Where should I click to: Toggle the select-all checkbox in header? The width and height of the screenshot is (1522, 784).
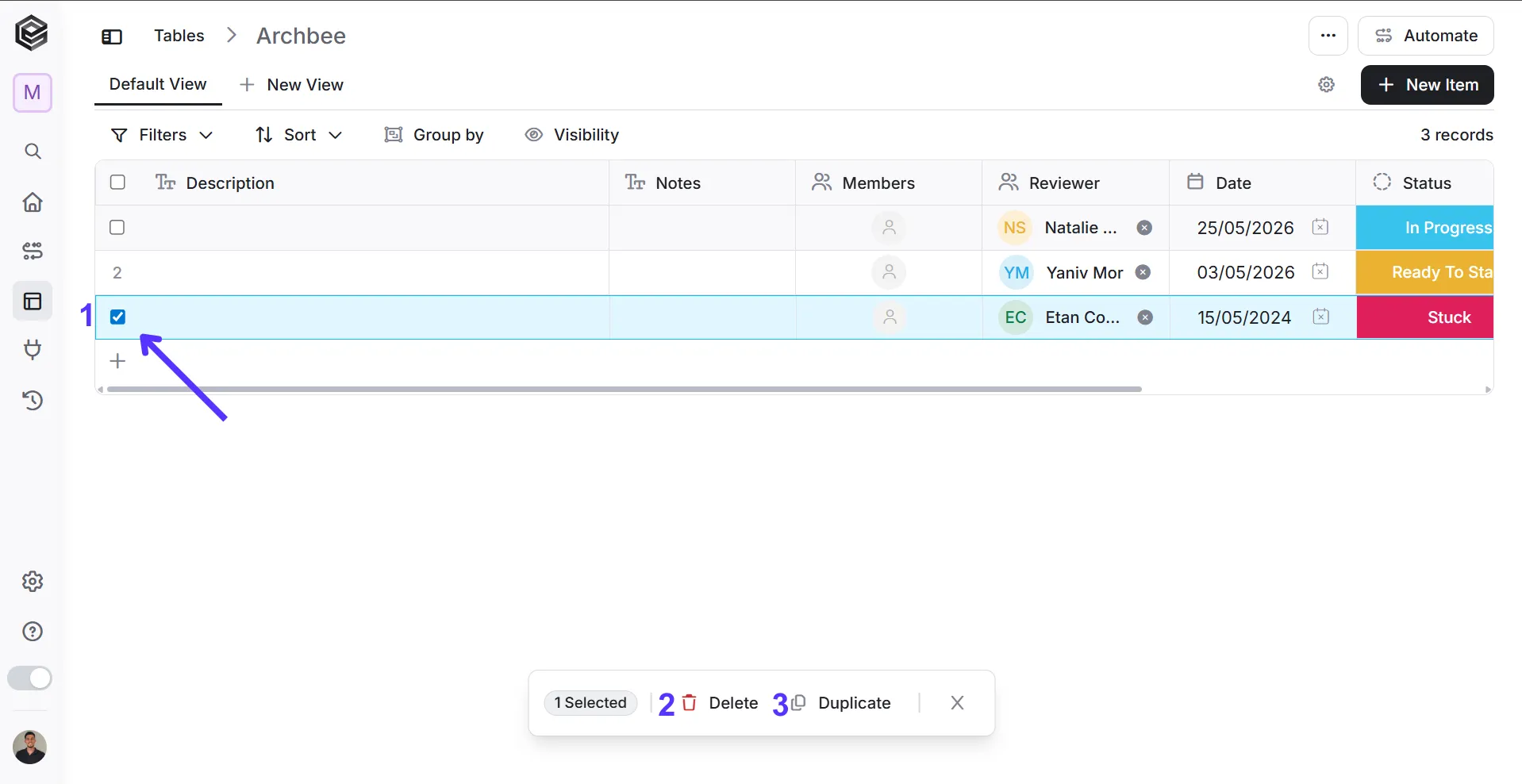[x=117, y=182]
